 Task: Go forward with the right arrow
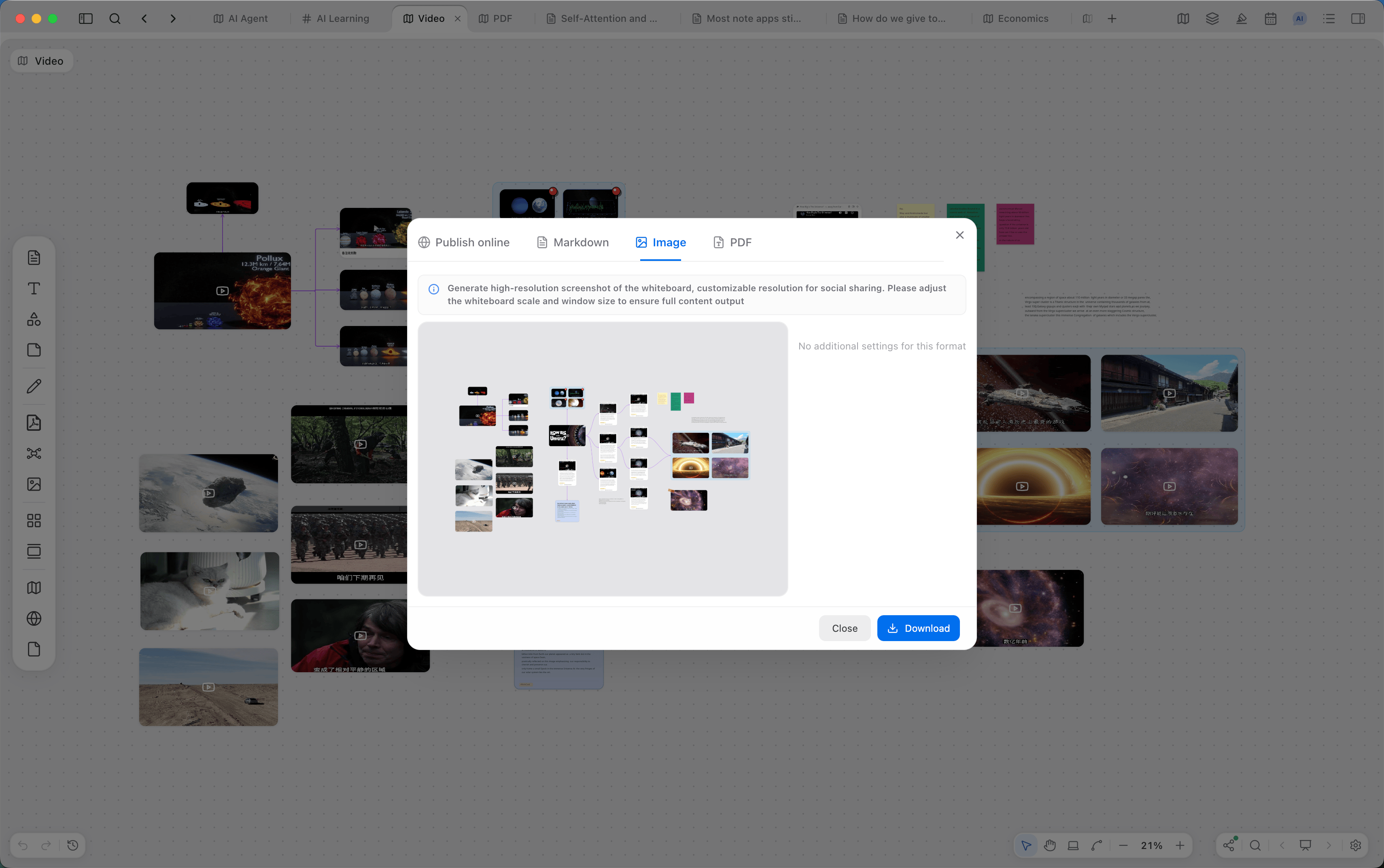tap(173, 18)
